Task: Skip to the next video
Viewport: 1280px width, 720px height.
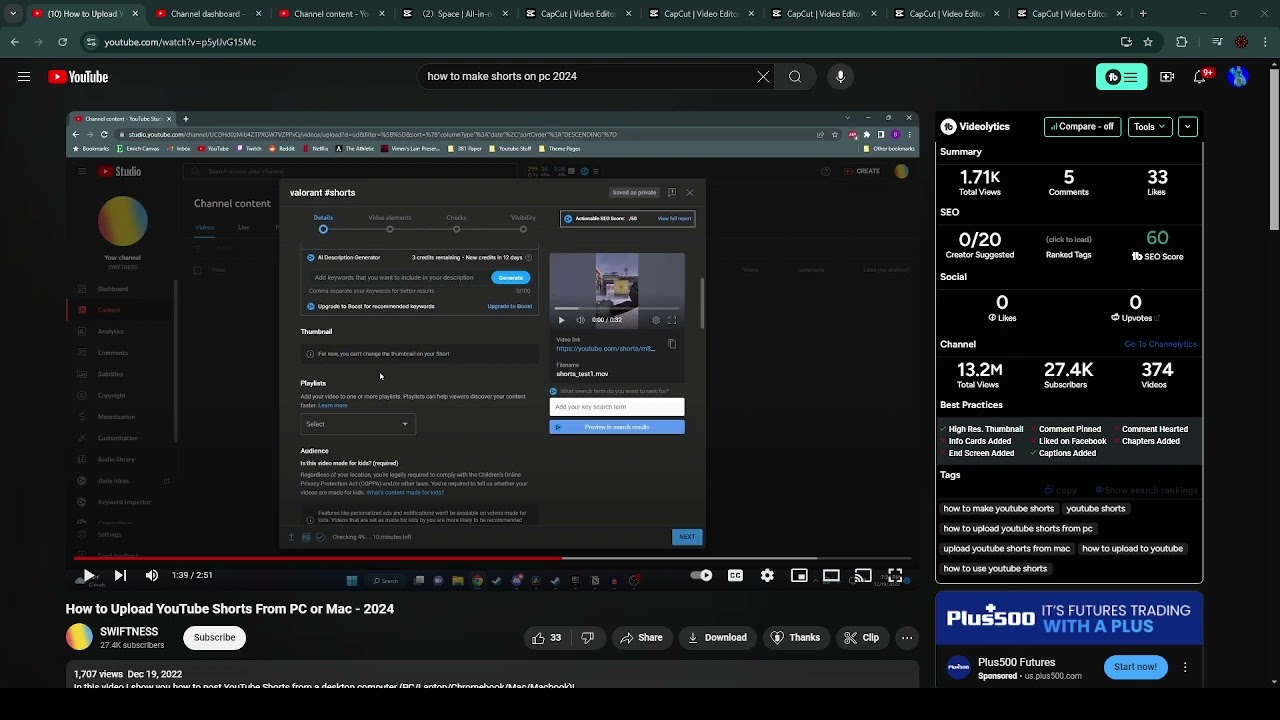Action: point(120,575)
